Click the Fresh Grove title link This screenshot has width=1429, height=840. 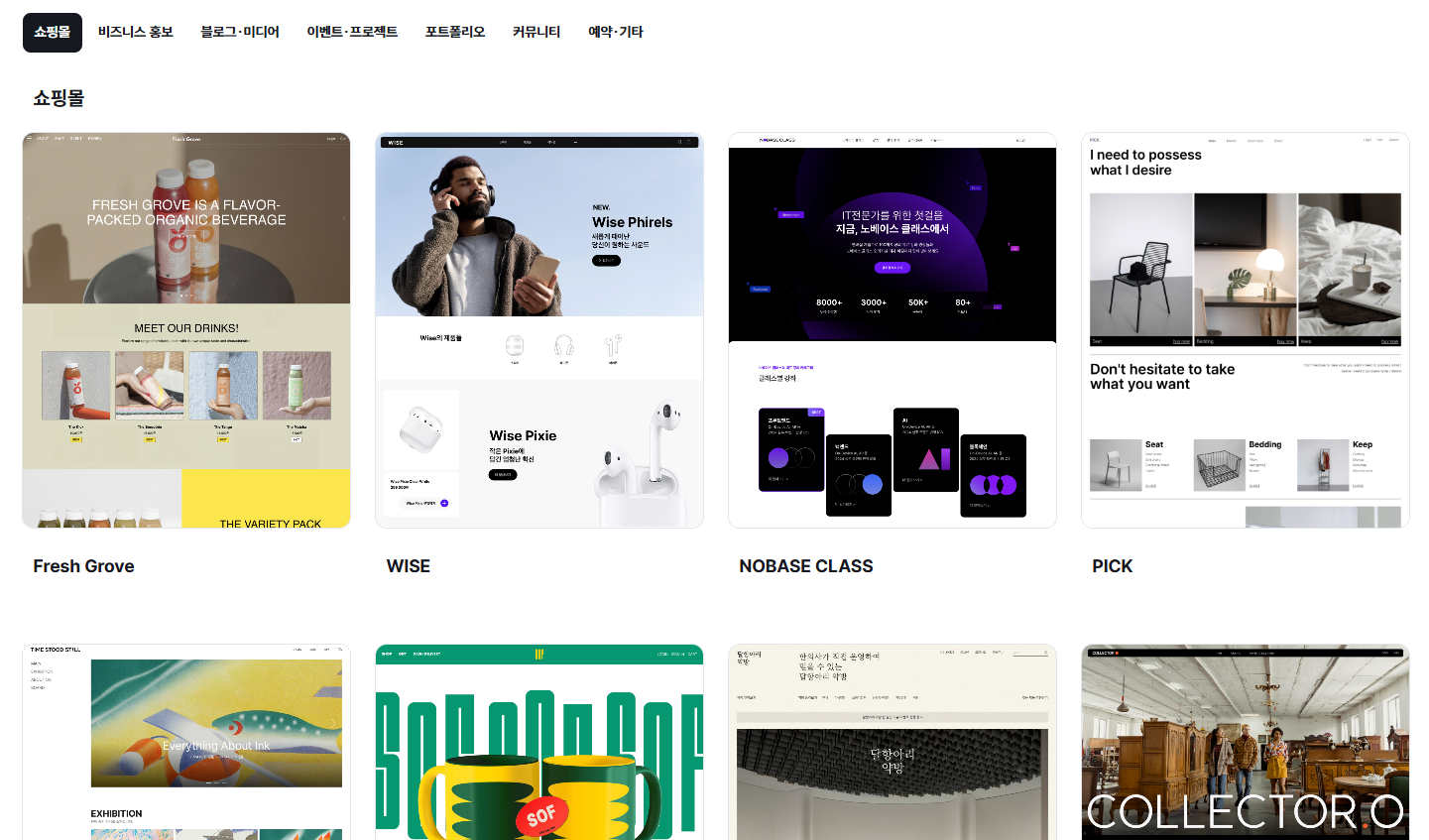[x=84, y=566]
